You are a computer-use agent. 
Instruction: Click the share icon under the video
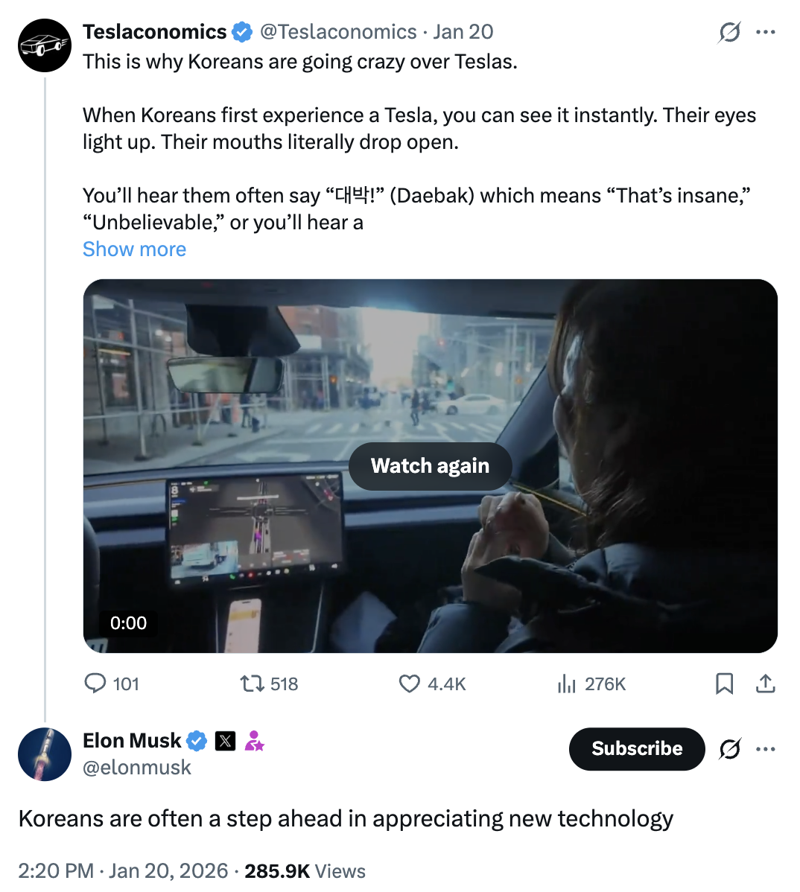pos(765,684)
